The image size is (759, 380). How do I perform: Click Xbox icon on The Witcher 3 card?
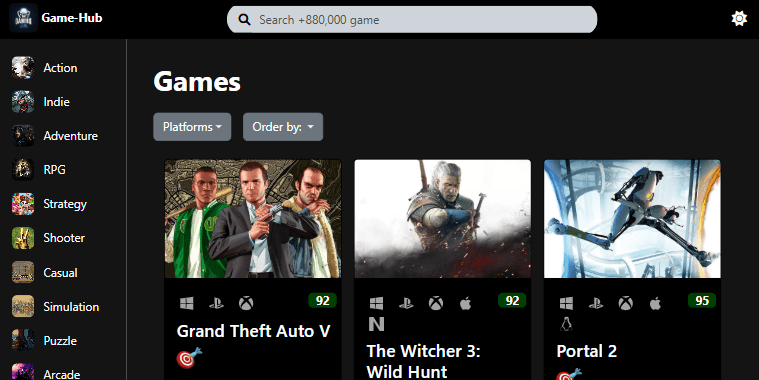pyautogui.click(x=436, y=304)
